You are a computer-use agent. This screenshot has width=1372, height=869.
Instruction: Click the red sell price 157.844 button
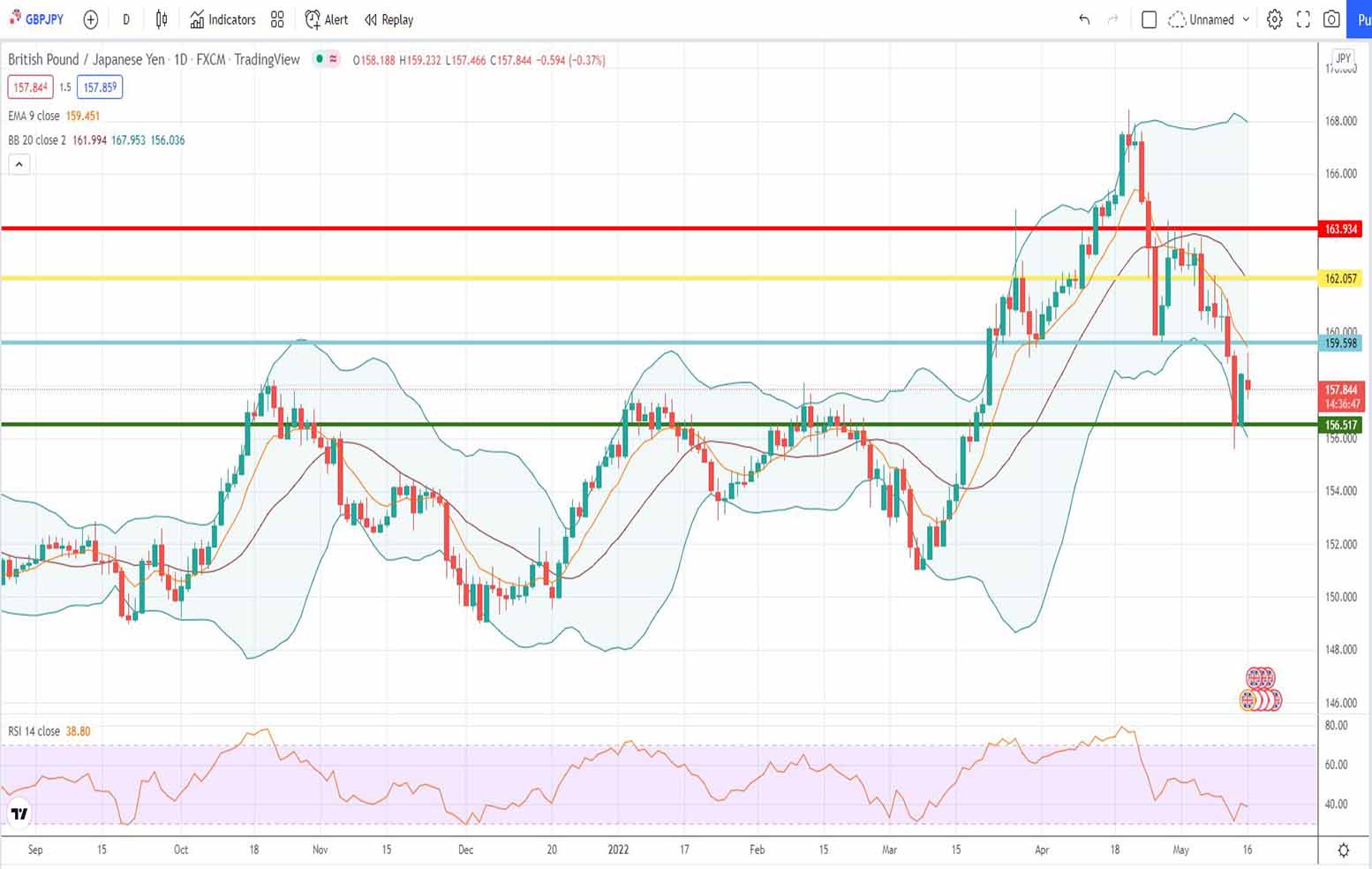point(30,87)
